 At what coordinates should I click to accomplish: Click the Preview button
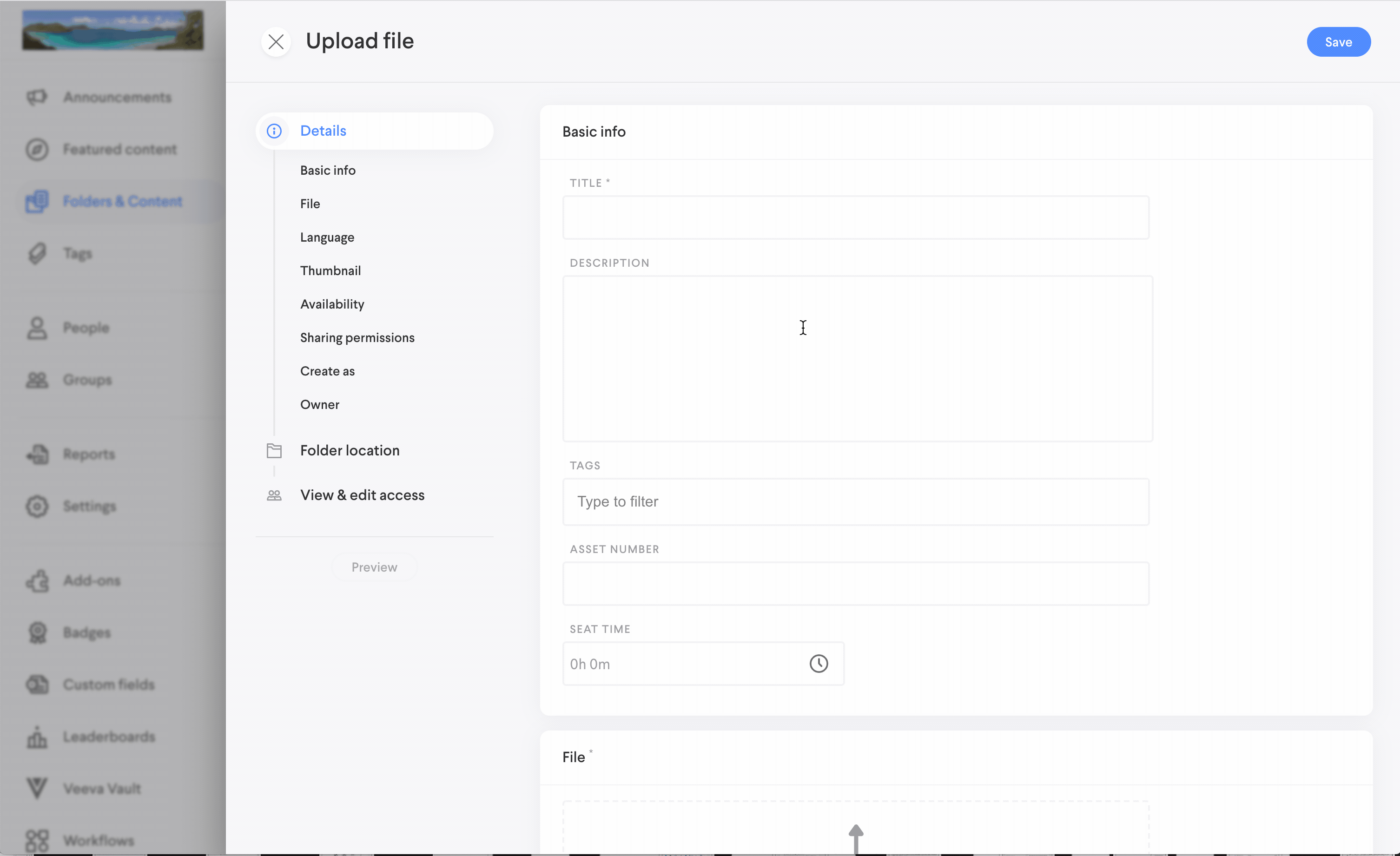[x=374, y=567]
